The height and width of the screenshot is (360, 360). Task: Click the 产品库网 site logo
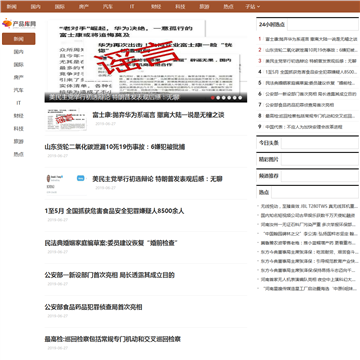click(19, 23)
